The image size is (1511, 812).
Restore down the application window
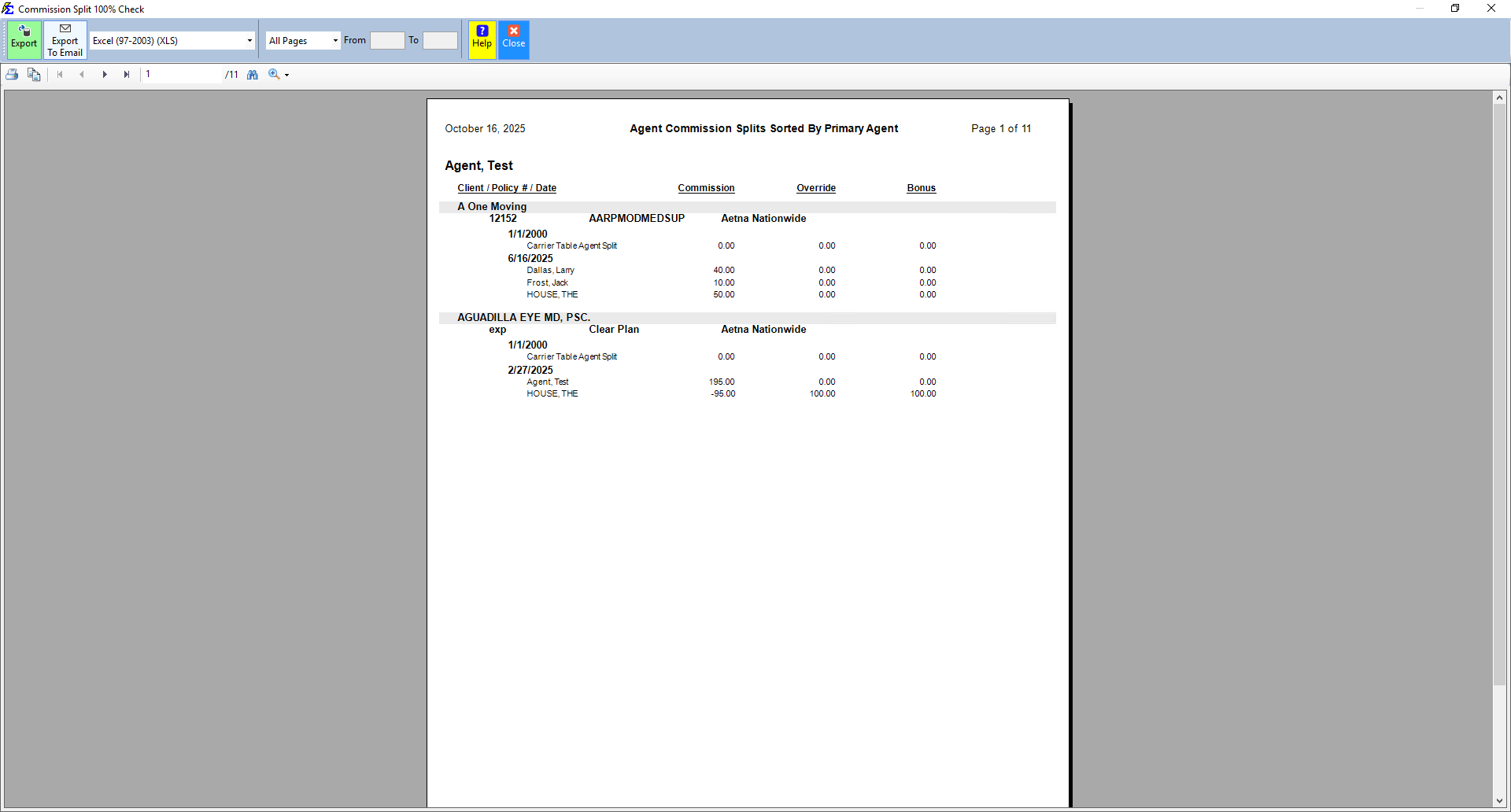coord(1455,9)
